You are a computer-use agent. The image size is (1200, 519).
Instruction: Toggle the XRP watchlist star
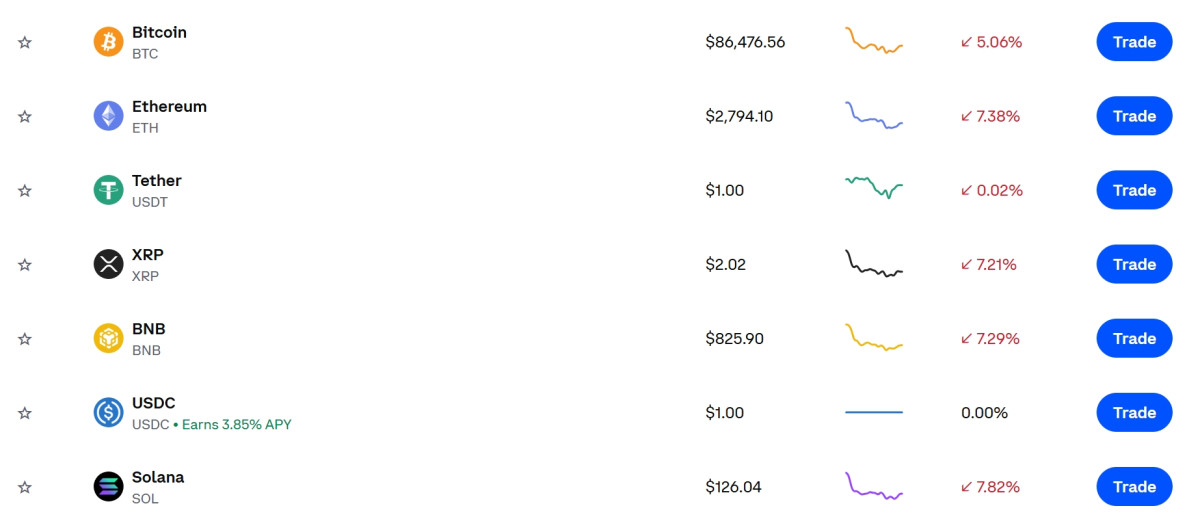pos(25,265)
